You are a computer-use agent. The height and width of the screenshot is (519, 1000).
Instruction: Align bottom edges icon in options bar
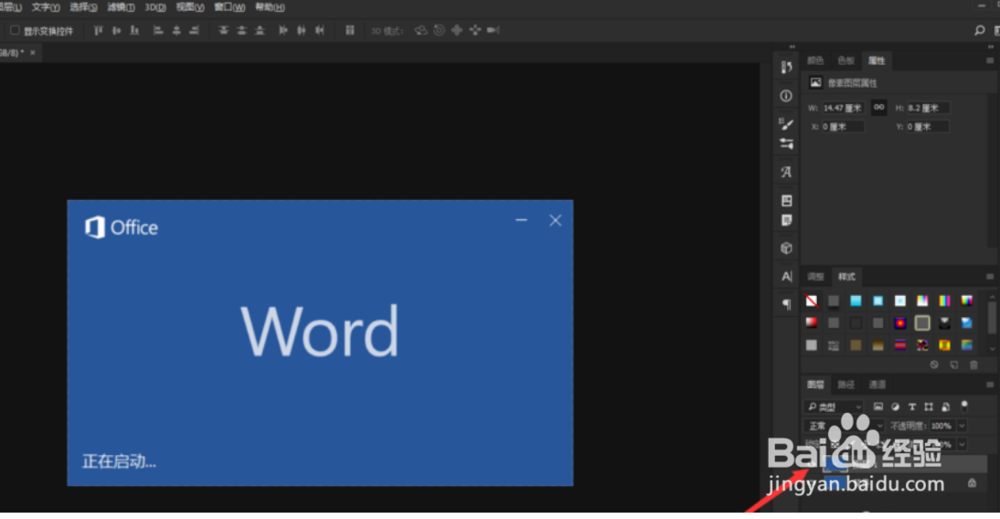(x=135, y=30)
